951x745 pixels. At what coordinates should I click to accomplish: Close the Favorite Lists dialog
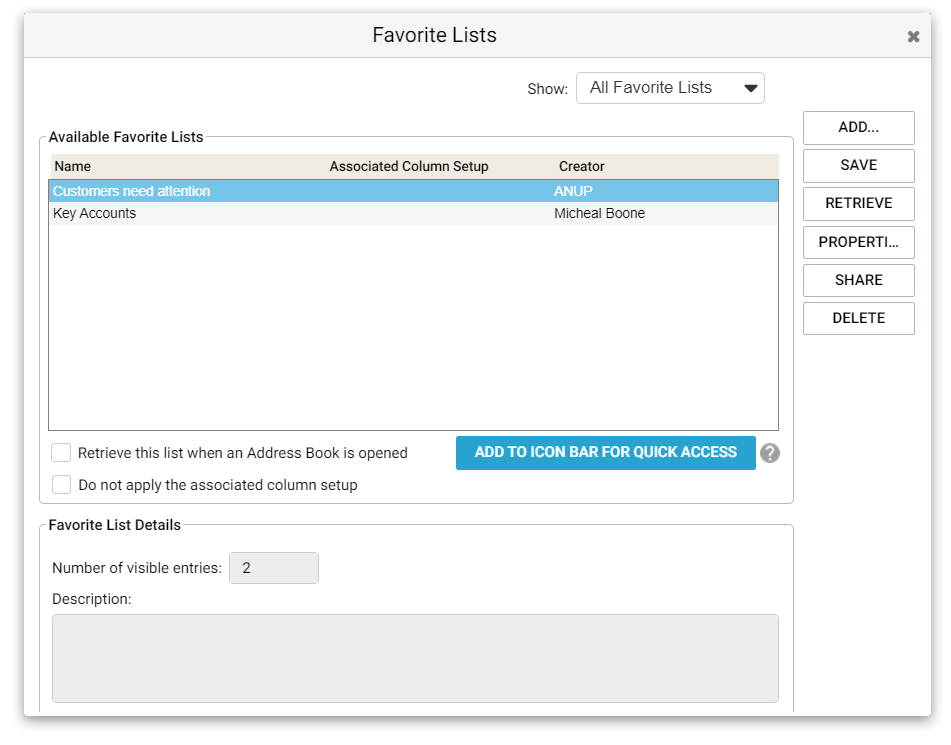click(913, 37)
